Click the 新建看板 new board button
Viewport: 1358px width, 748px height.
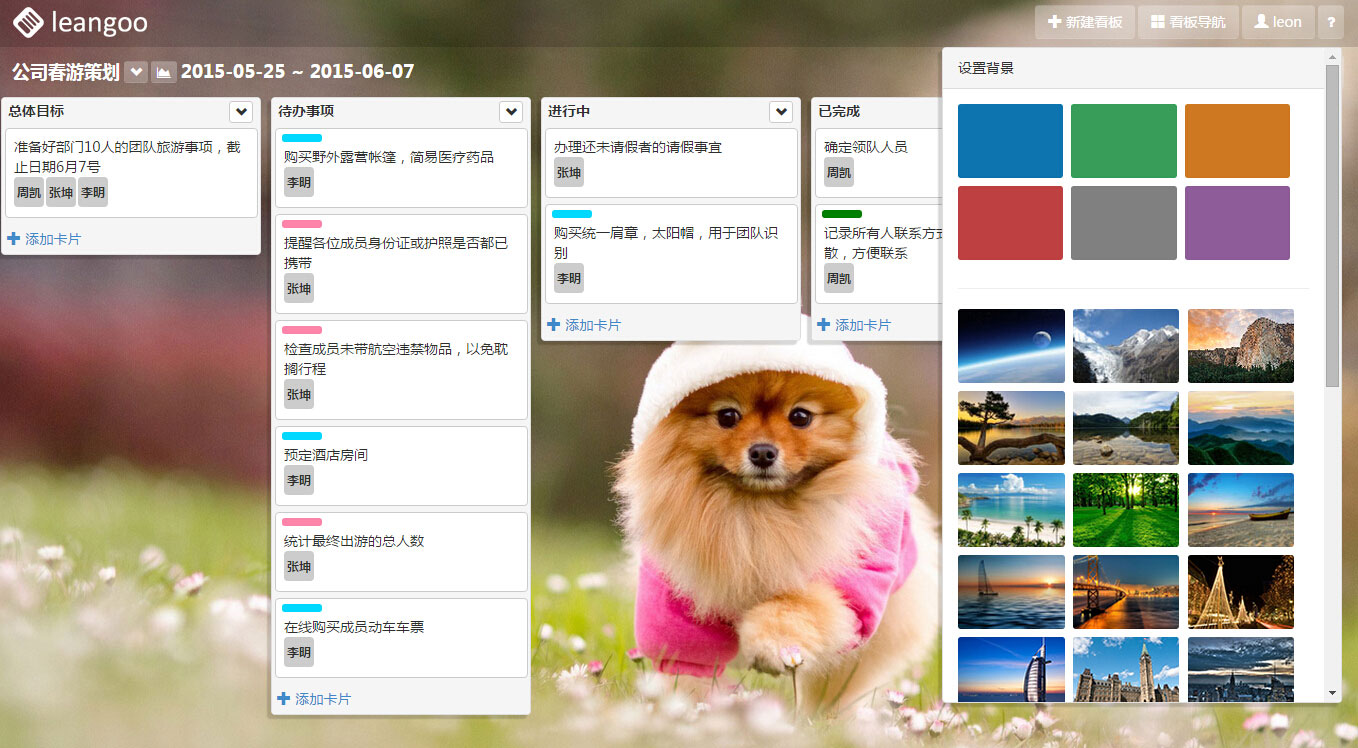pyautogui.click(x=1084, y=22)
